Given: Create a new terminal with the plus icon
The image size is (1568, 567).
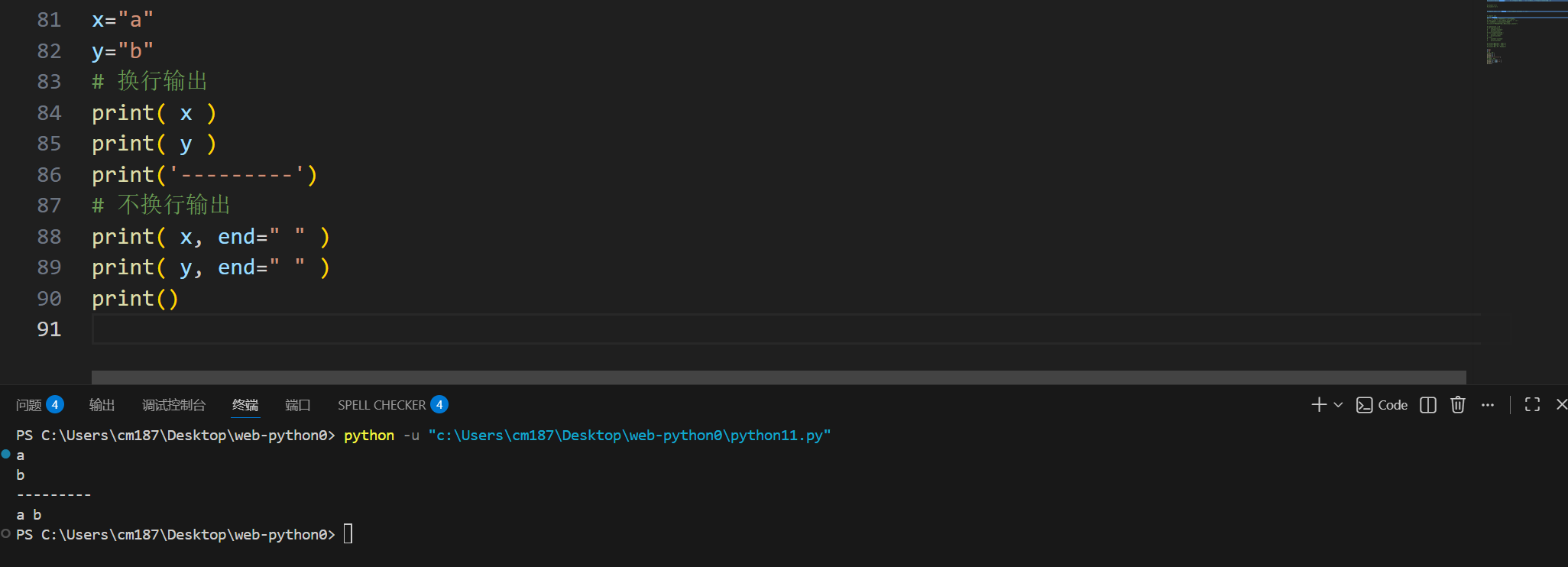Looking at the screenshot, I should tap(1318, 405).
